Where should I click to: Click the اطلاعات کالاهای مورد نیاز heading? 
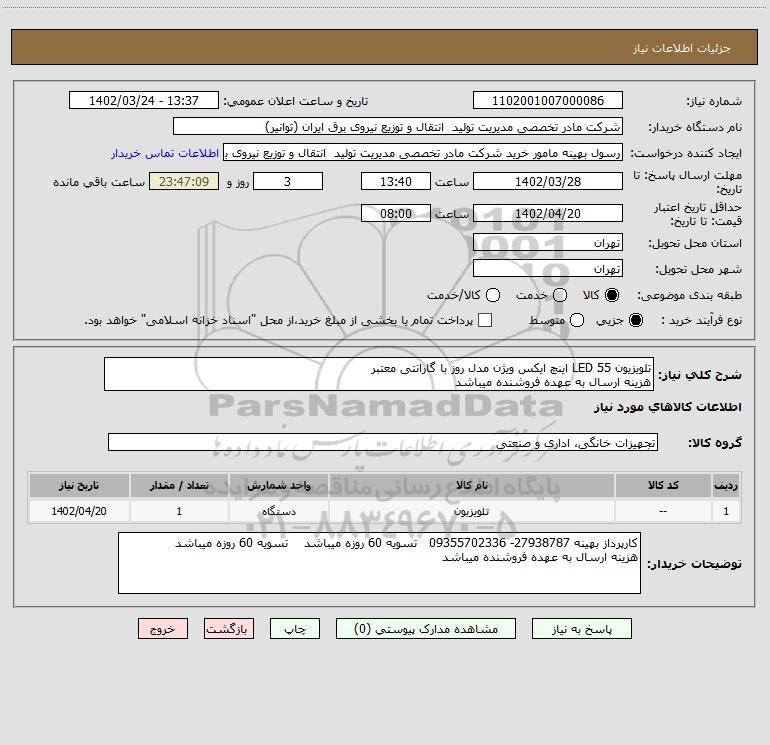point(668,407)
